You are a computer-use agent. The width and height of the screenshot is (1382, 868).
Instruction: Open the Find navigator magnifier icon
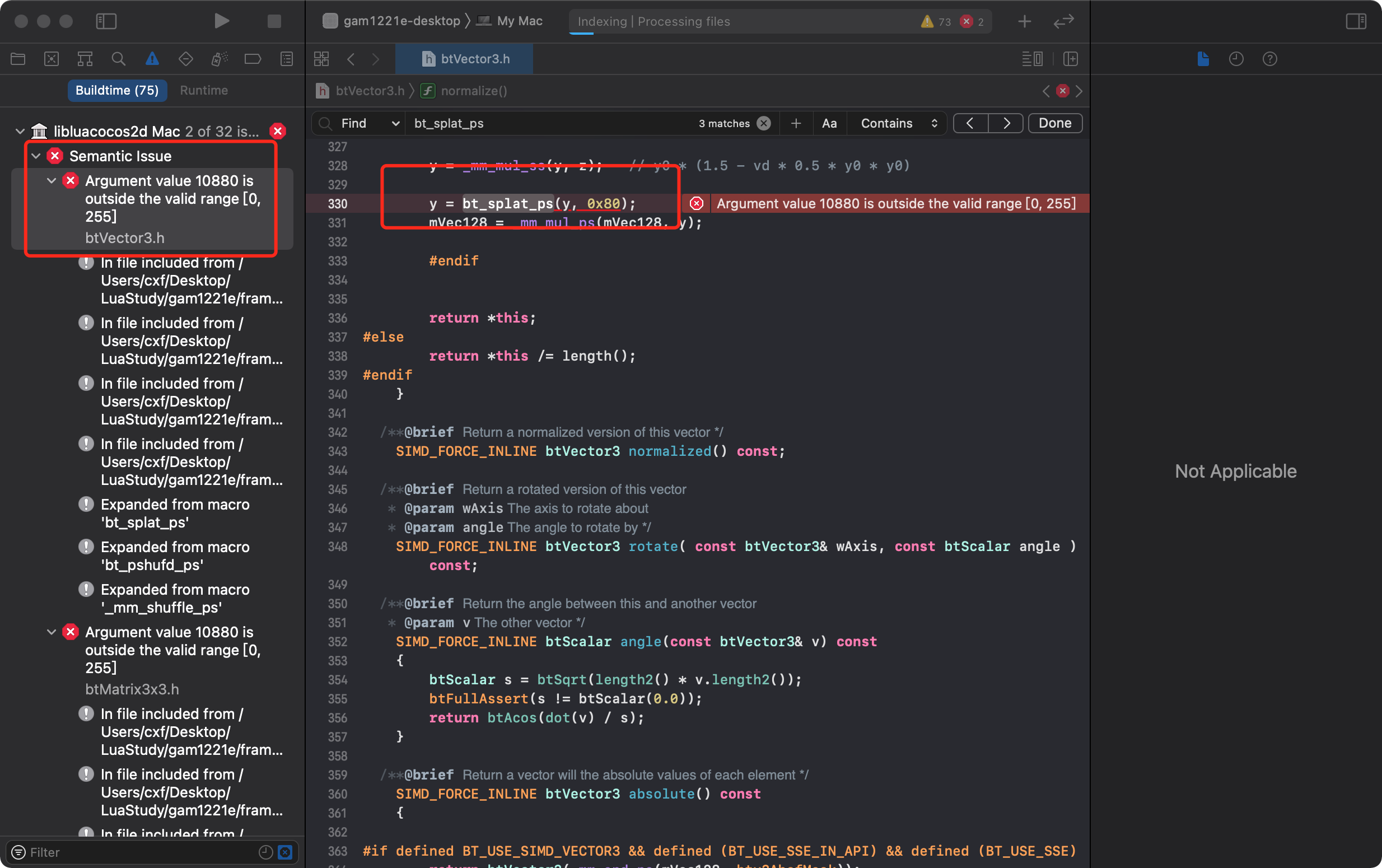[118, 59]
